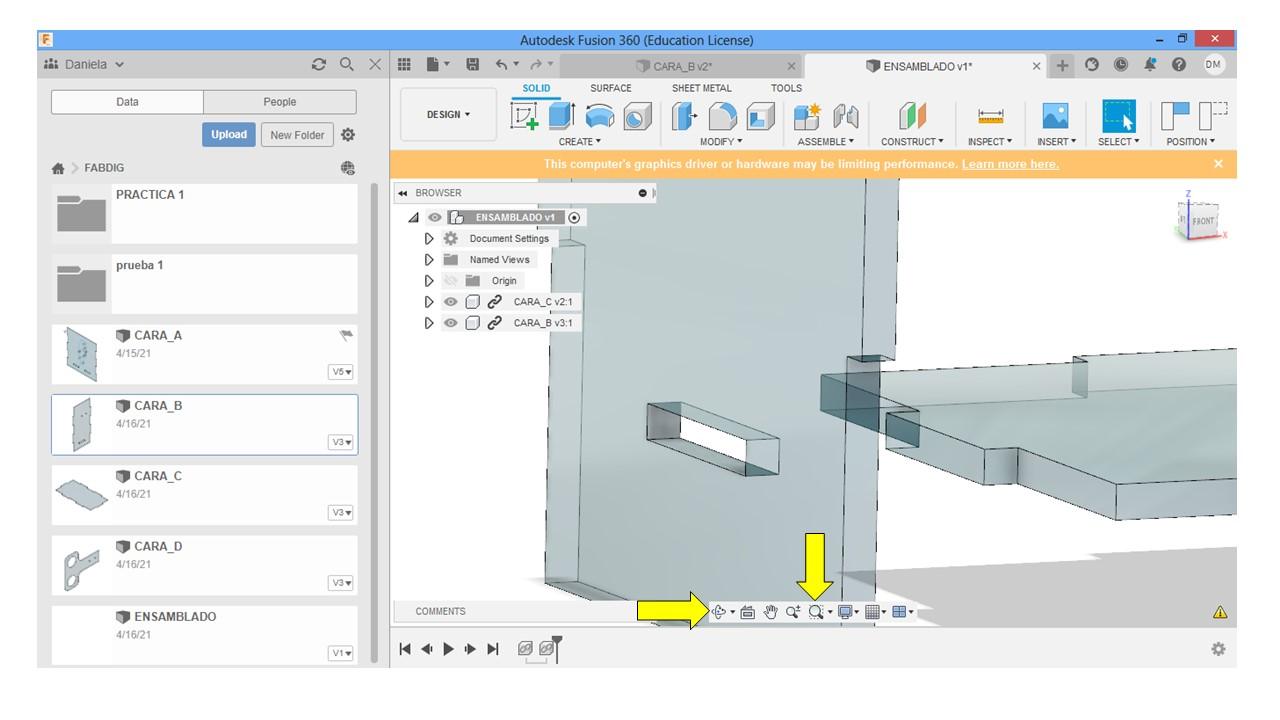The image size is (1280, 720).
Task: Show the hidden Origin folder
Action: (x=450, y=281)
